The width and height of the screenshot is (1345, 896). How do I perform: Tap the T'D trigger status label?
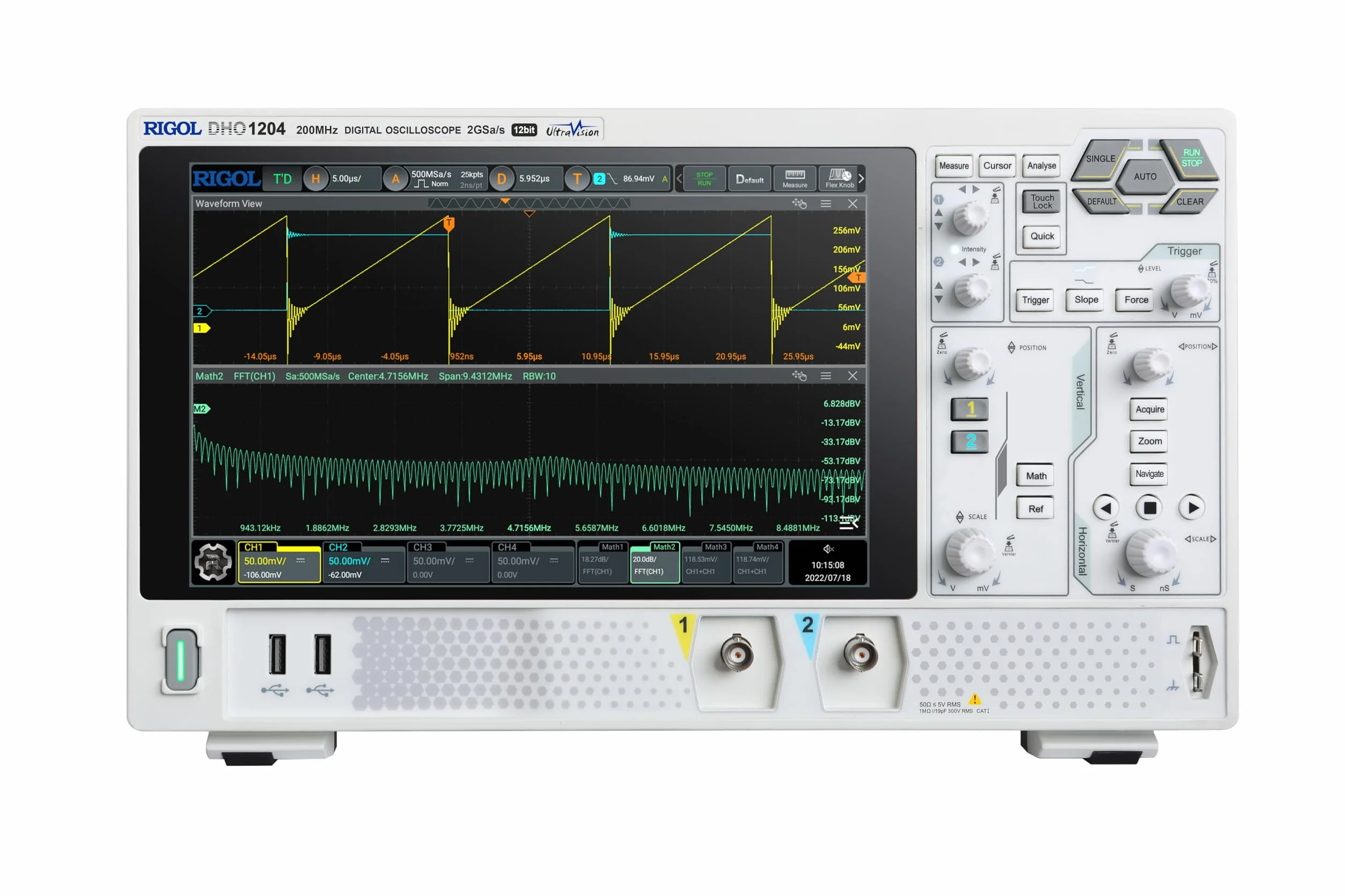[x=282, y=179]
